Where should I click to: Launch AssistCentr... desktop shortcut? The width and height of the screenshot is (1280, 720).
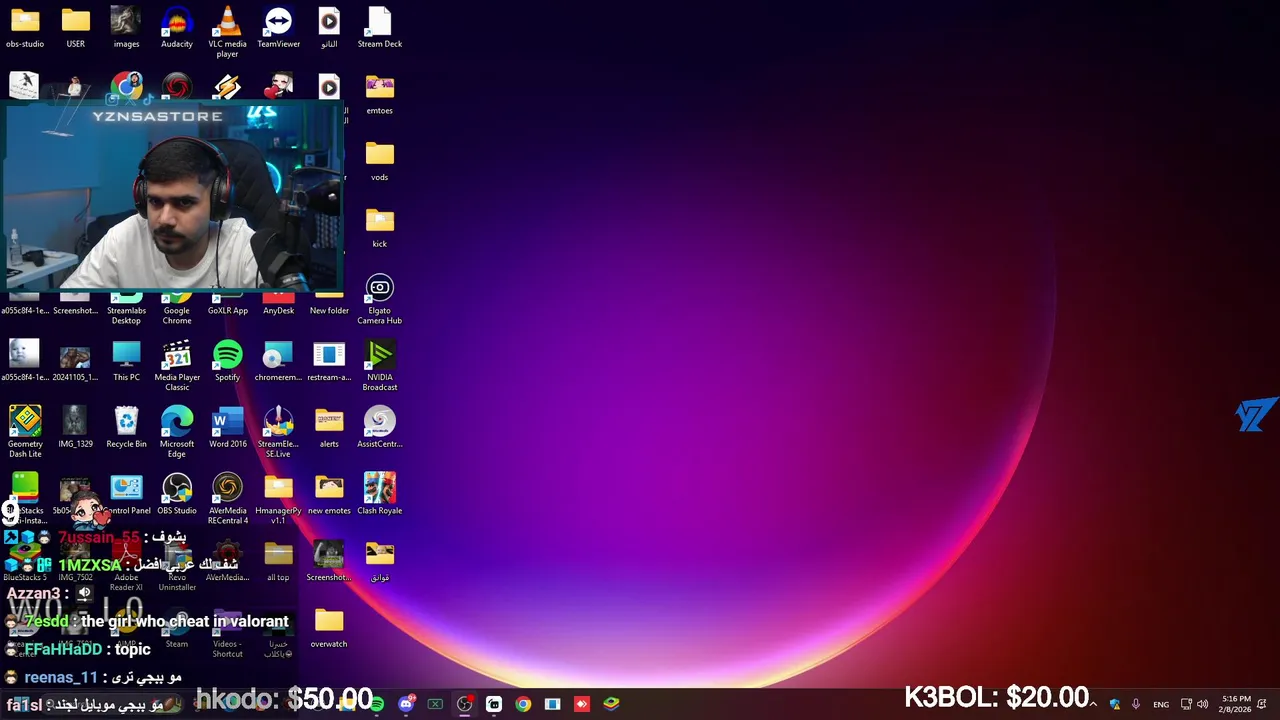click(380, 428)
